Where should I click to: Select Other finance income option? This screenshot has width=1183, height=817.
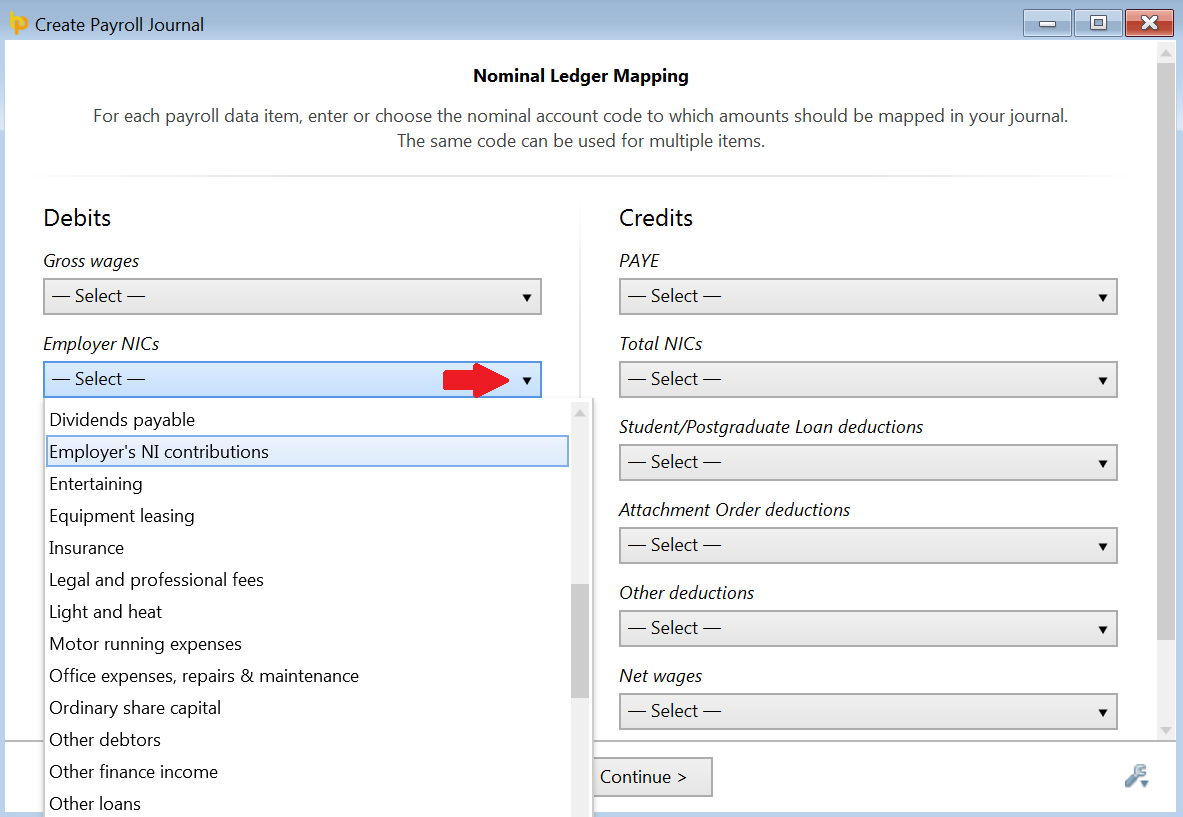pos(307,772)
